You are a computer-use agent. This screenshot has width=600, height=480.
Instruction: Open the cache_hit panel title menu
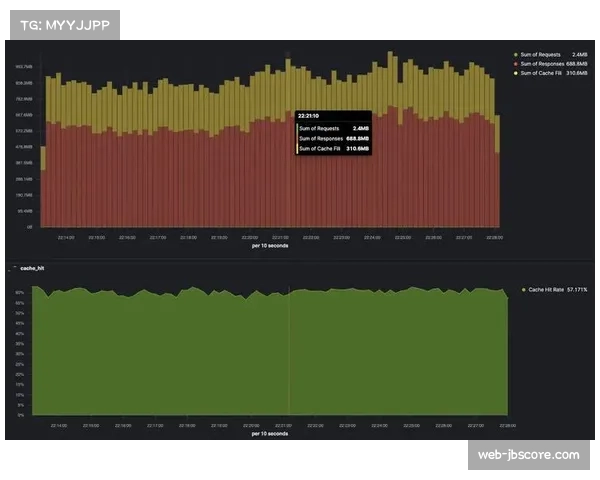(33, 268)
